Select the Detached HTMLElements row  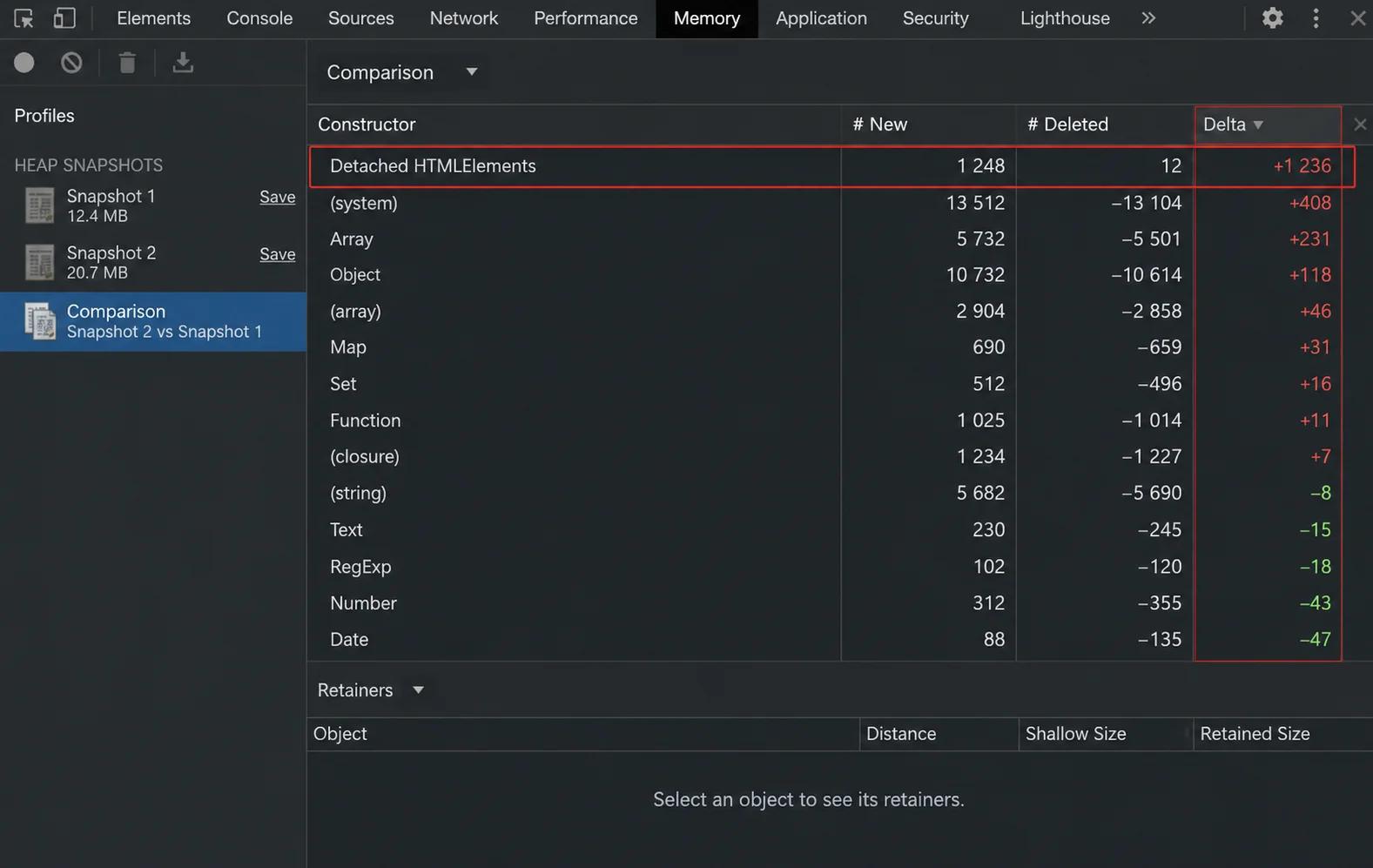(832, 166)
